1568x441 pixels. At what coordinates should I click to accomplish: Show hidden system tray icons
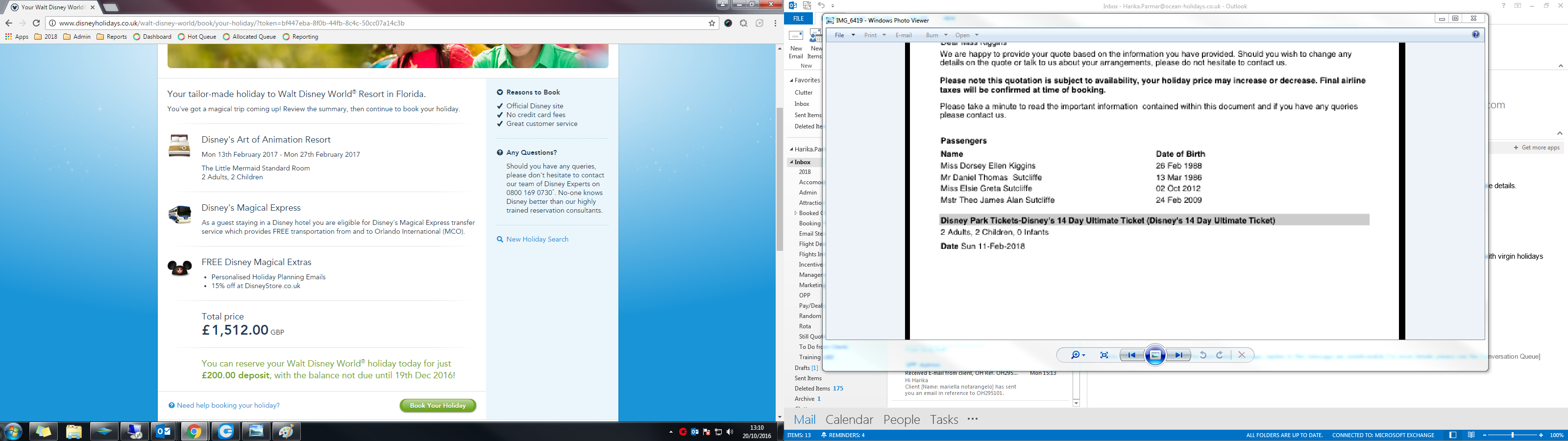pos(671,432)
